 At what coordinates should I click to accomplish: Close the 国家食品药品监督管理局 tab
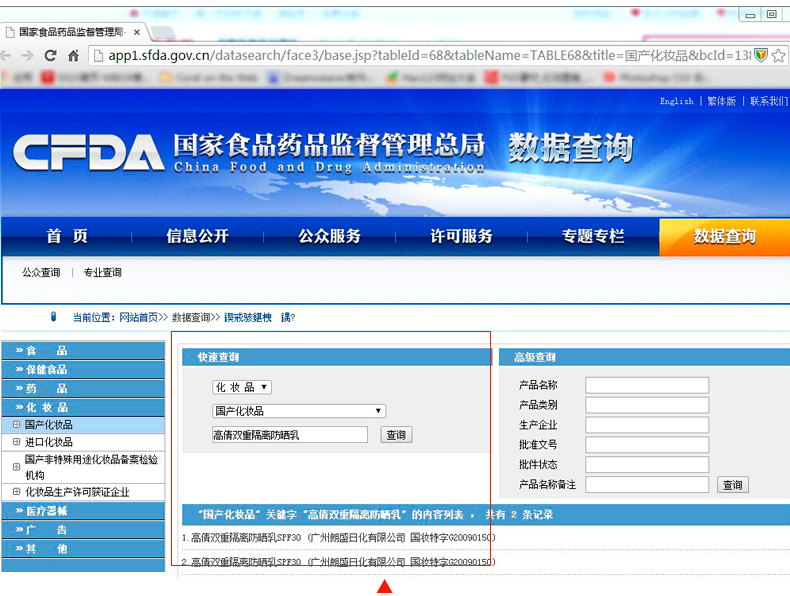click(137, 32)
